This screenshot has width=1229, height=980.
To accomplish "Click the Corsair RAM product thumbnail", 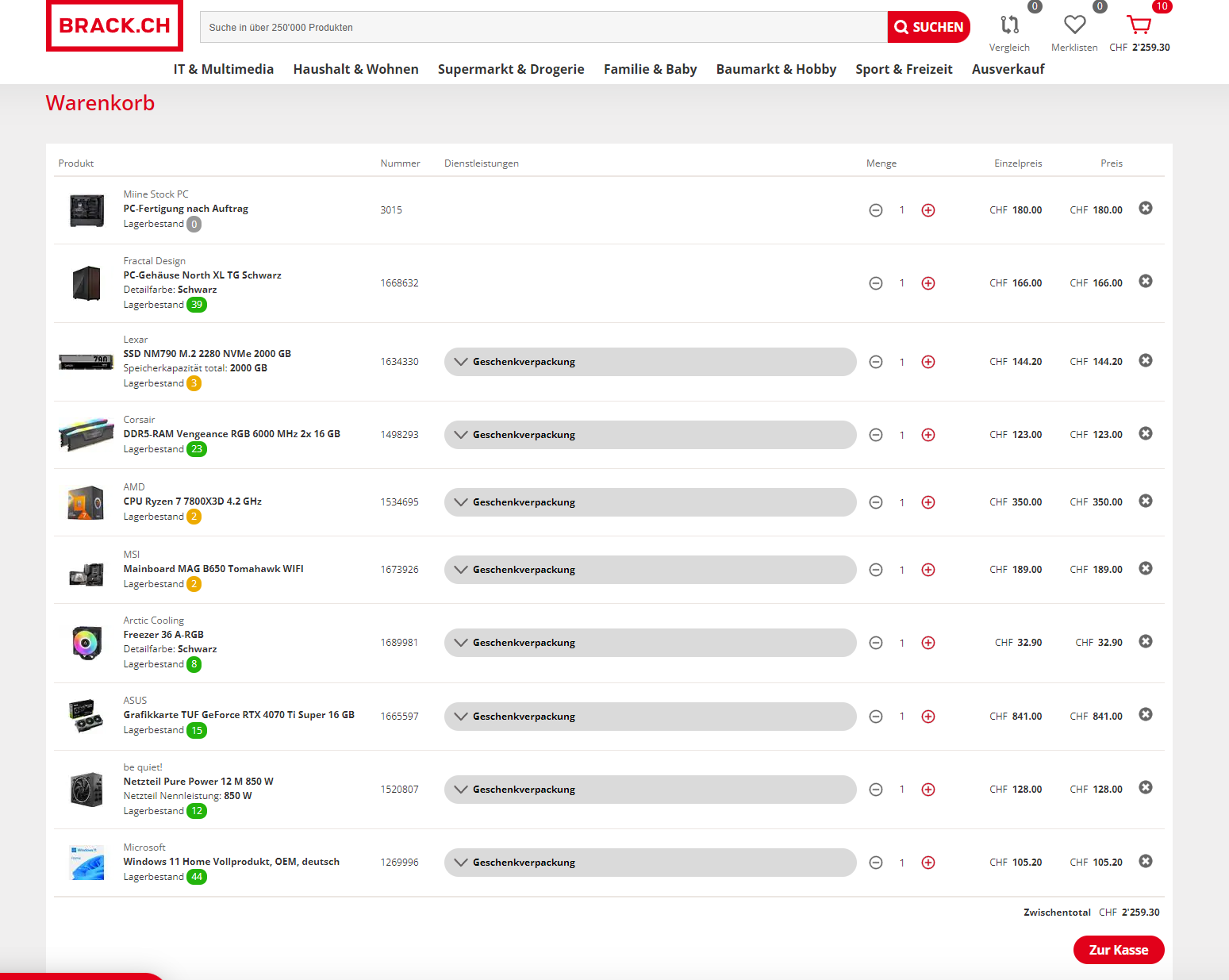I will coord(86,434).
